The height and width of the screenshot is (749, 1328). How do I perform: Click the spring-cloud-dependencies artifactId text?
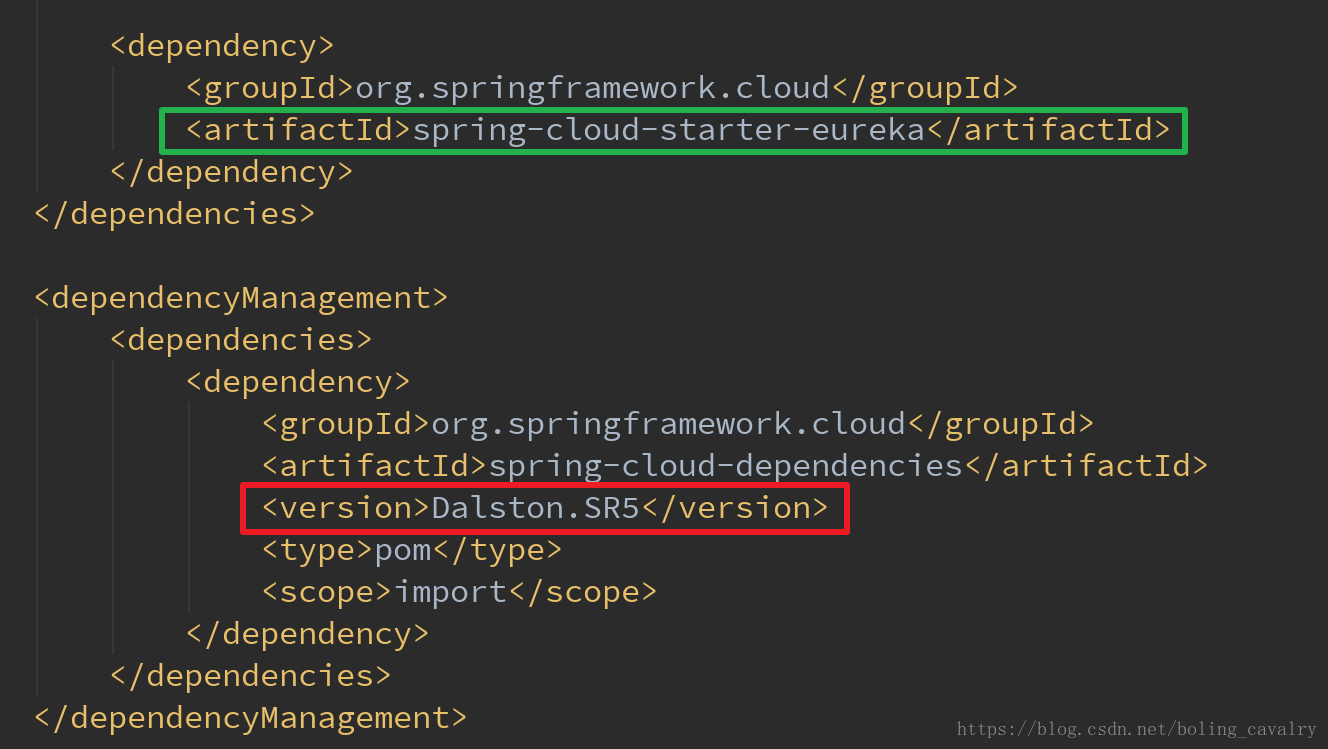724,466
